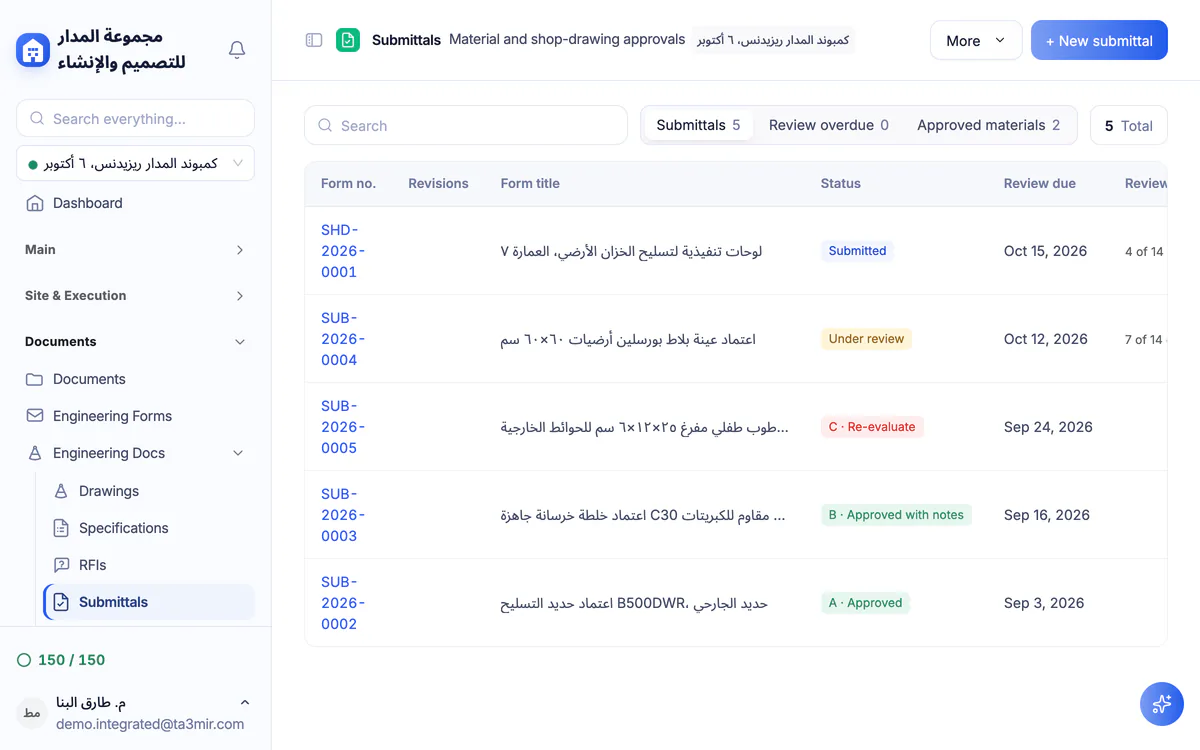Click the Submitted status badge
The height and width of the screenshot is (750, 1200).
point(857,251)
